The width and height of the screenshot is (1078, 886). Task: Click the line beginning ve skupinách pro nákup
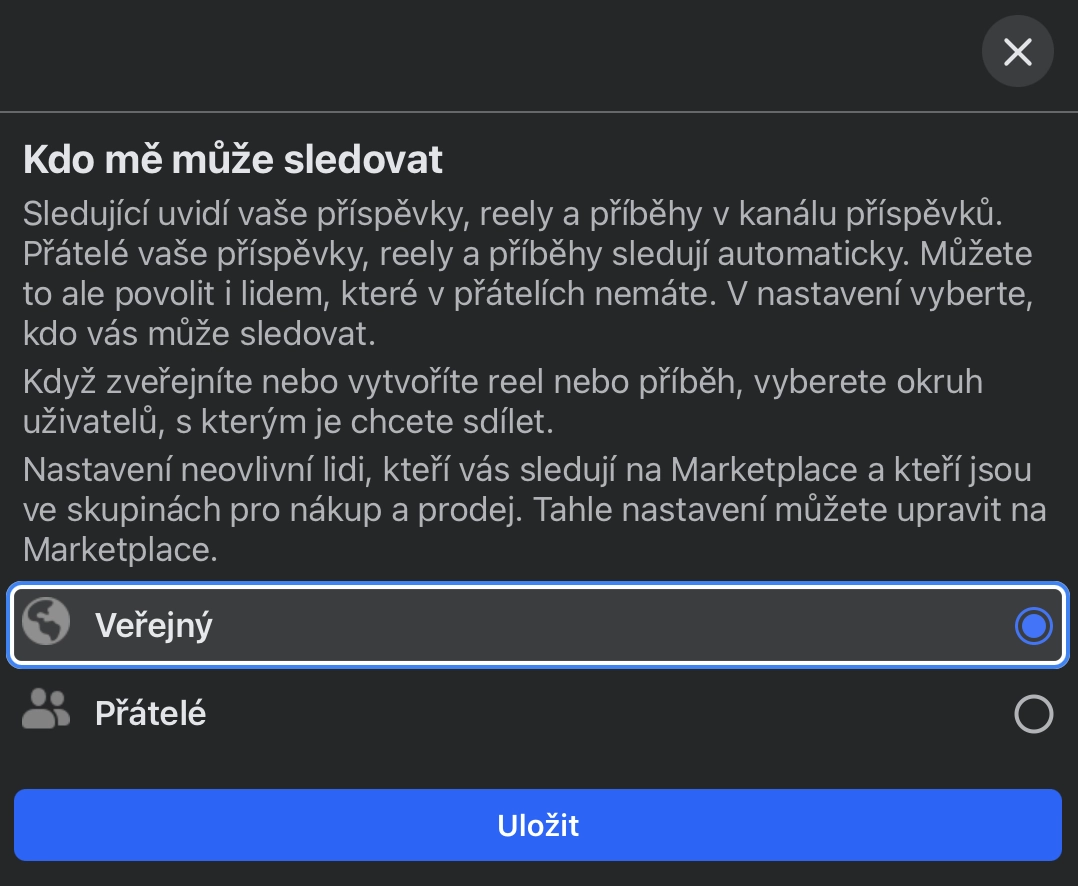click(x=534, y=510)
